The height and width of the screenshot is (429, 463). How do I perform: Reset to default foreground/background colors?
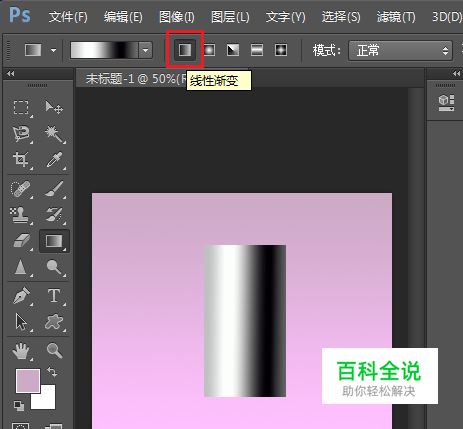coord(19,406)
